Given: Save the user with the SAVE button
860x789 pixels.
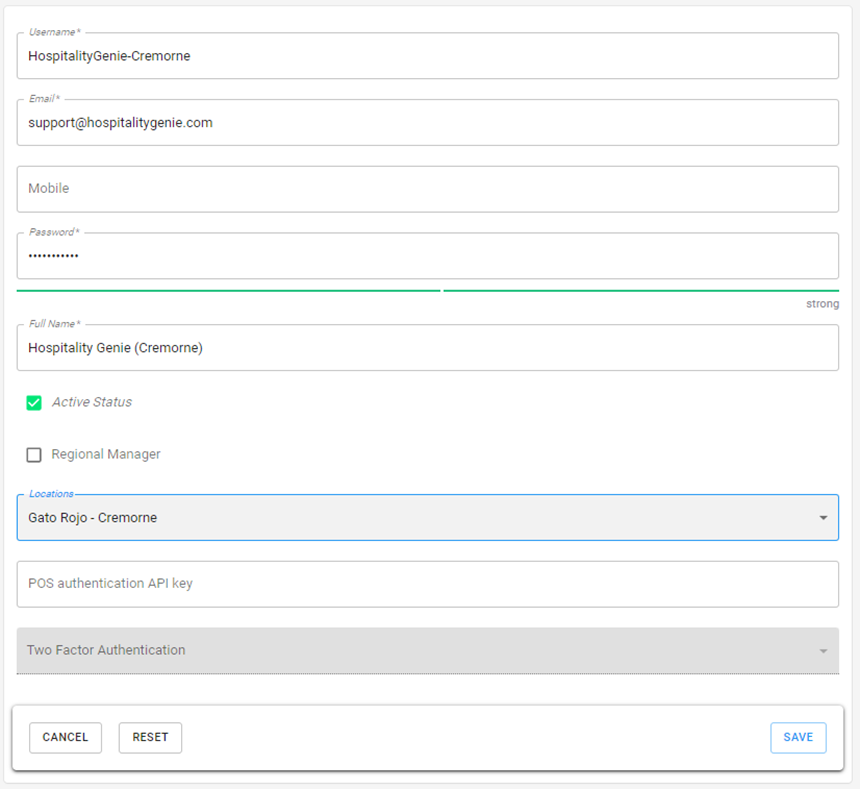Looking at the screenshot, I should 798,737.
